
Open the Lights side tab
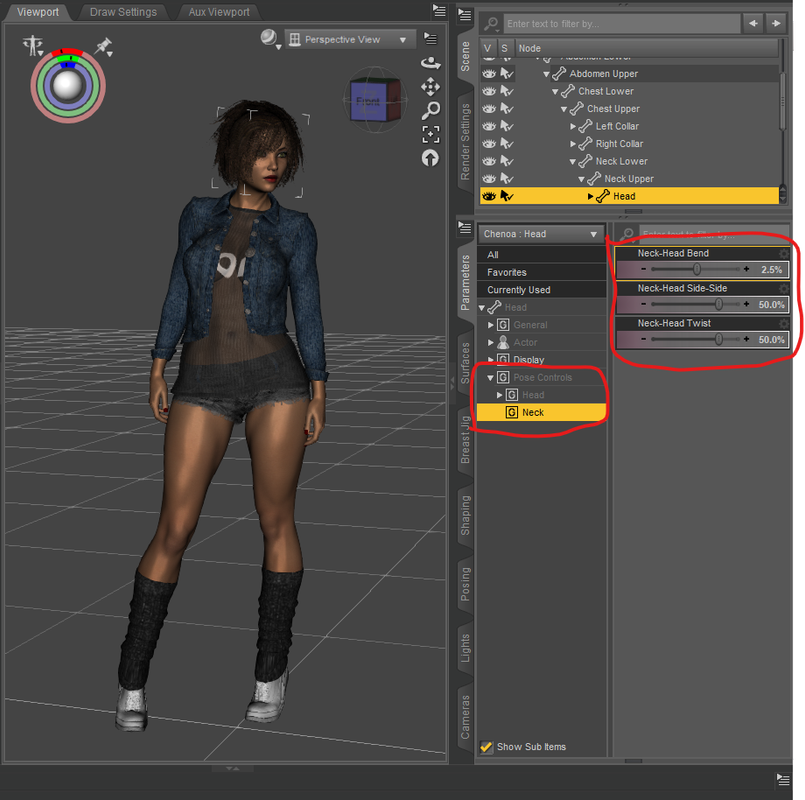pos(465,648)
